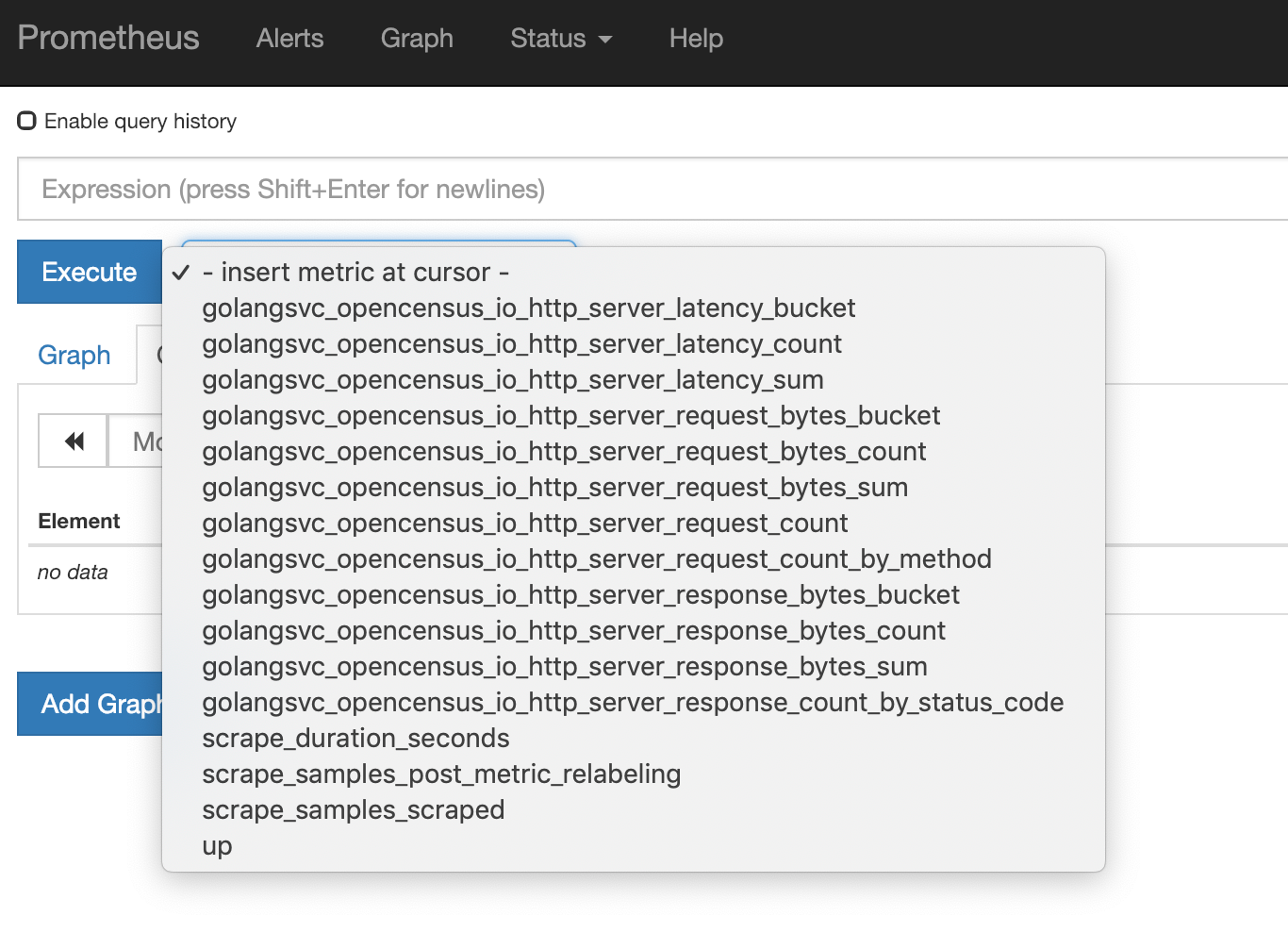Select '- insert metric at cursor -' option
Viewport: 1288px width, 949px height.
tap(355, 273)
